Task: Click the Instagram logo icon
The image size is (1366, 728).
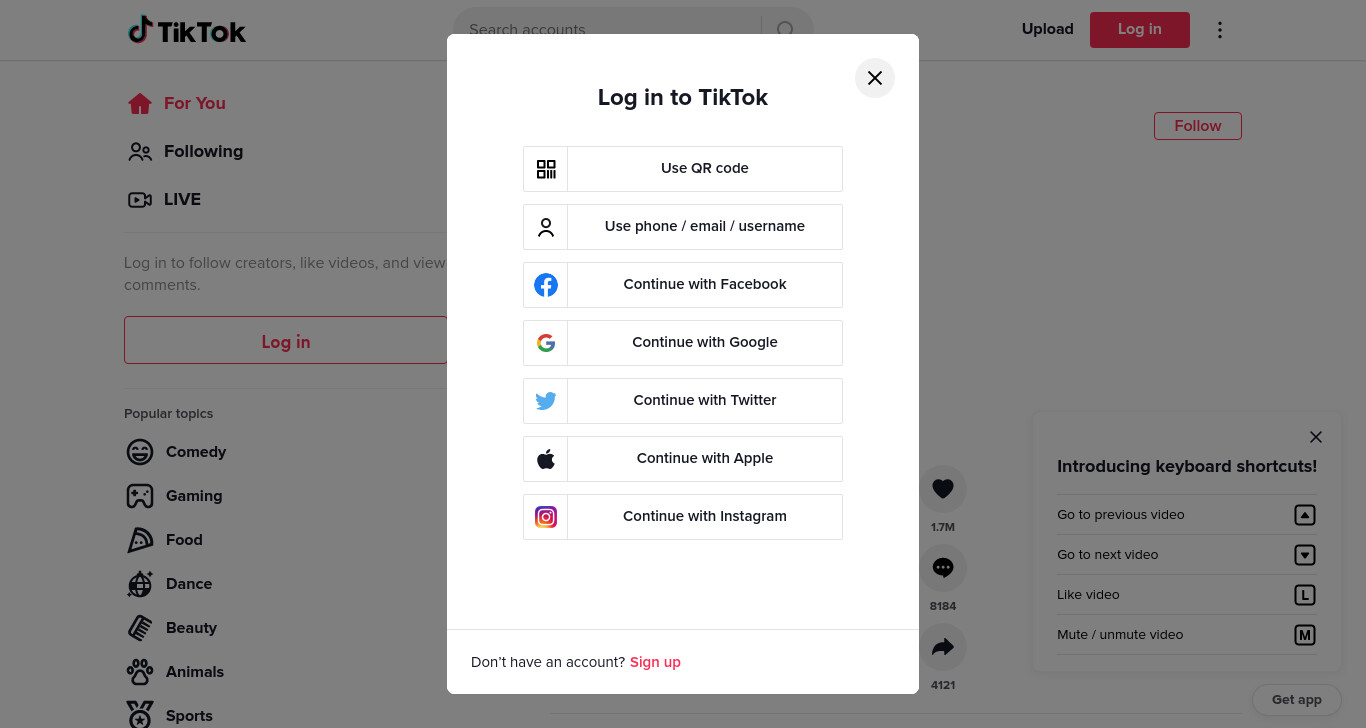Action: pos(546,517)
